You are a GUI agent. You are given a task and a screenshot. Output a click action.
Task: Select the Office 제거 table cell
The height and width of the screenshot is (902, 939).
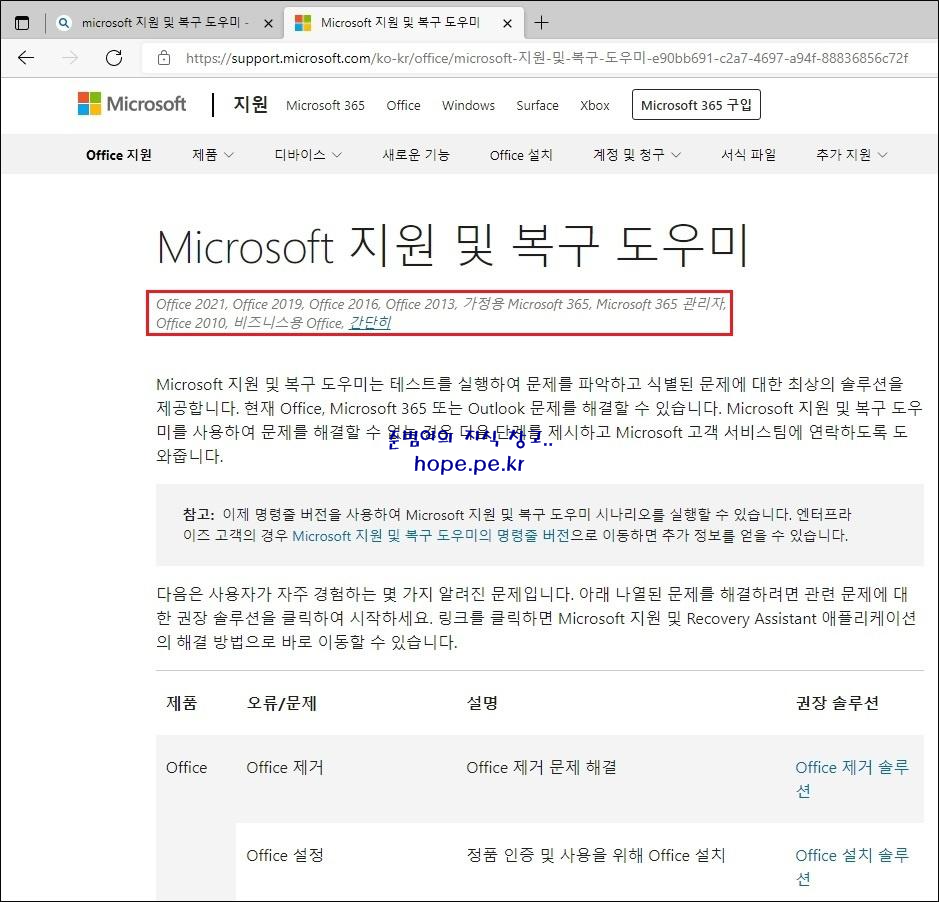[x=285, y=768]
